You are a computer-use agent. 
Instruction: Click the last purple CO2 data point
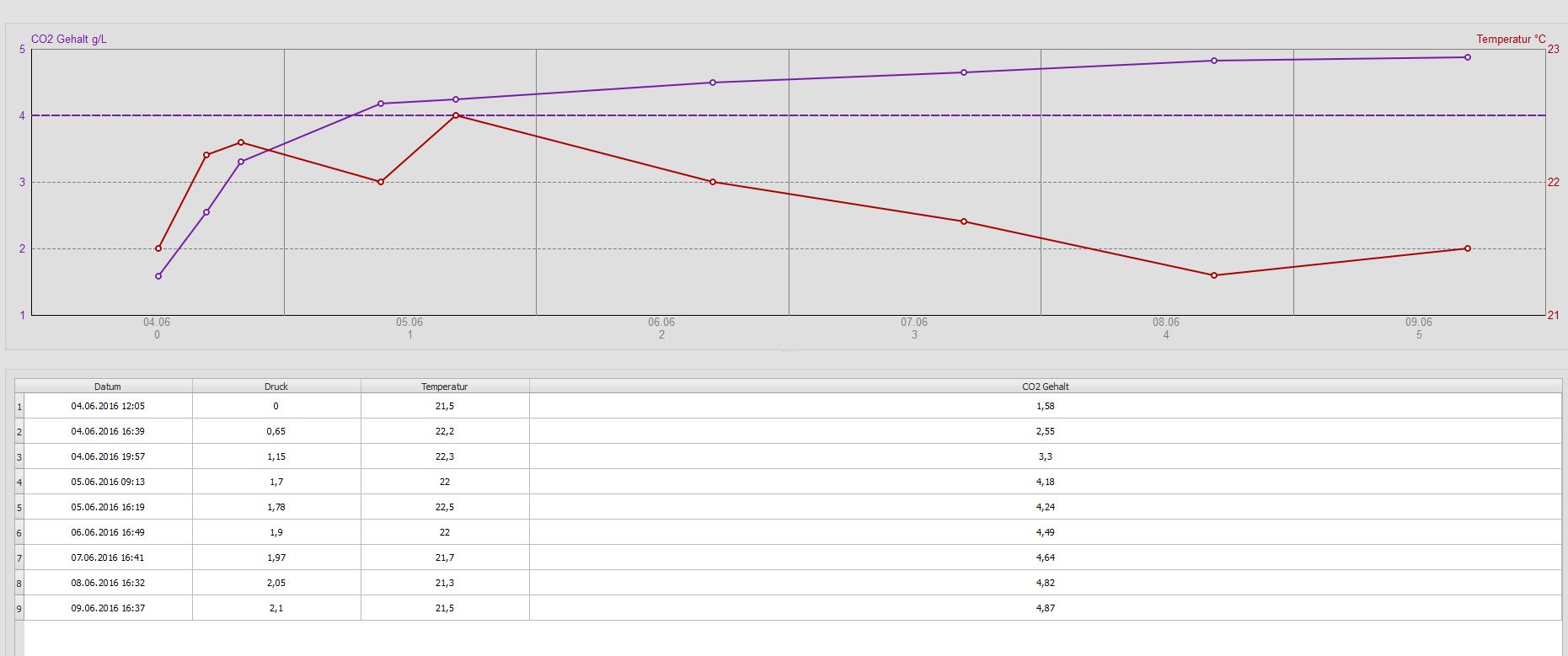(x=1468, y=57)
